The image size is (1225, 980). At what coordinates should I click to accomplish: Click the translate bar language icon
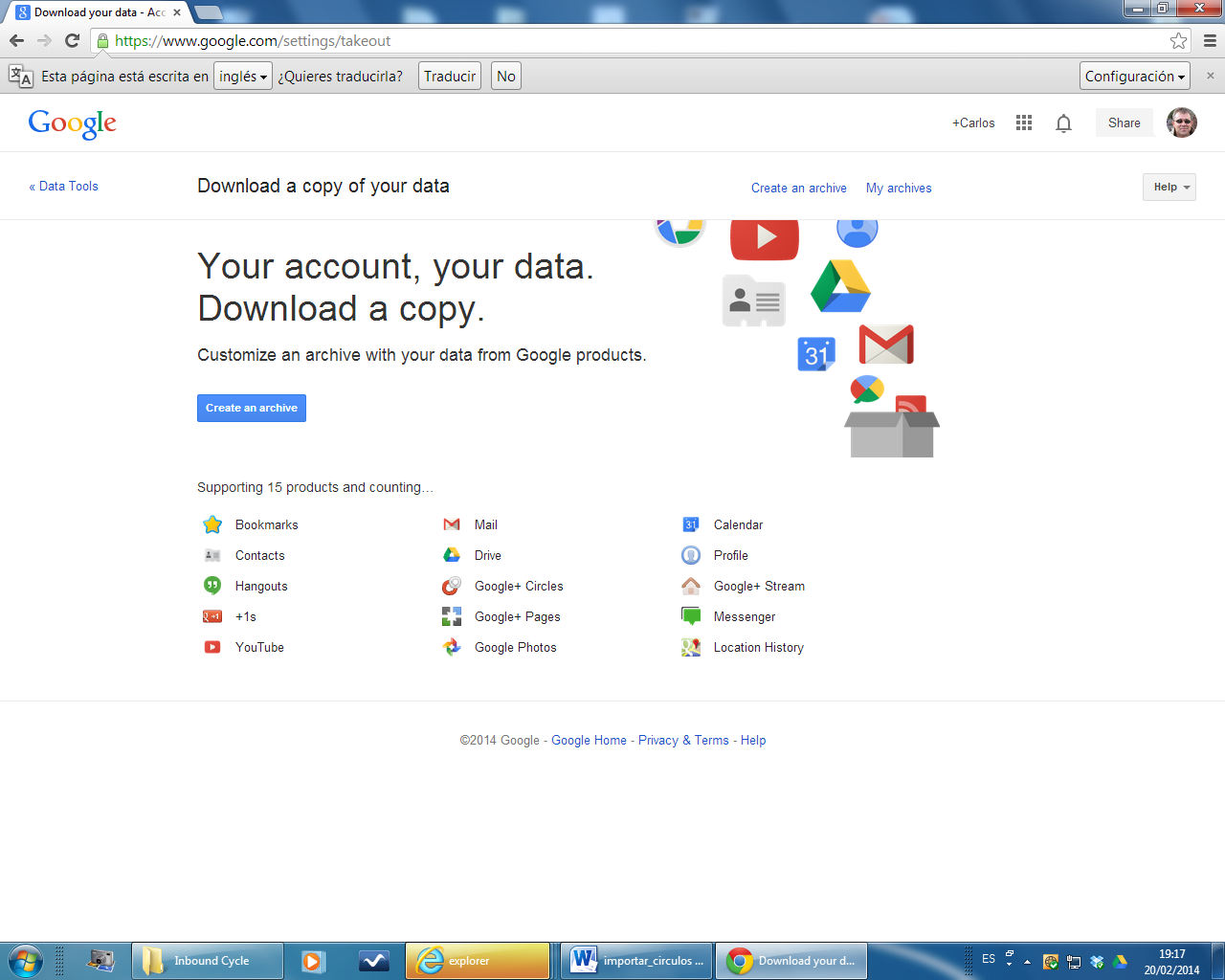click(20, 77)
